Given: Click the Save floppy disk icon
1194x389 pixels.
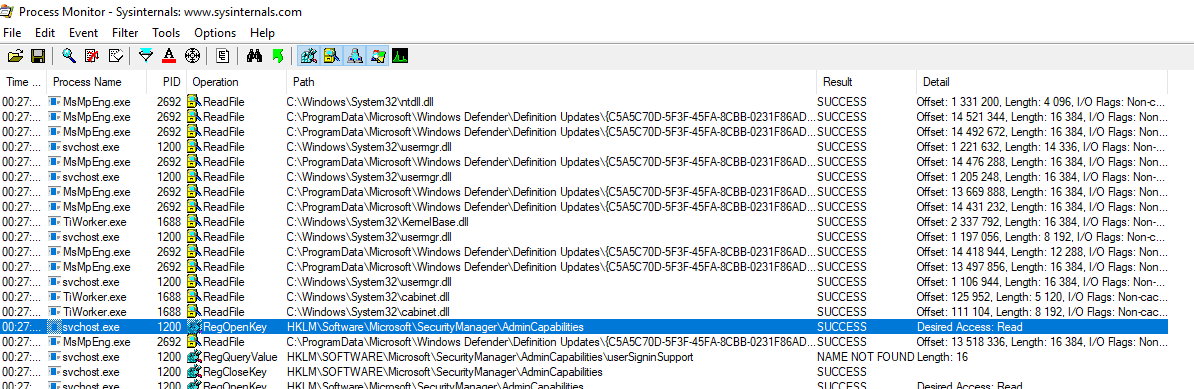Looking at the screenshot, I should pyautogui.click(x=37, y=56).
